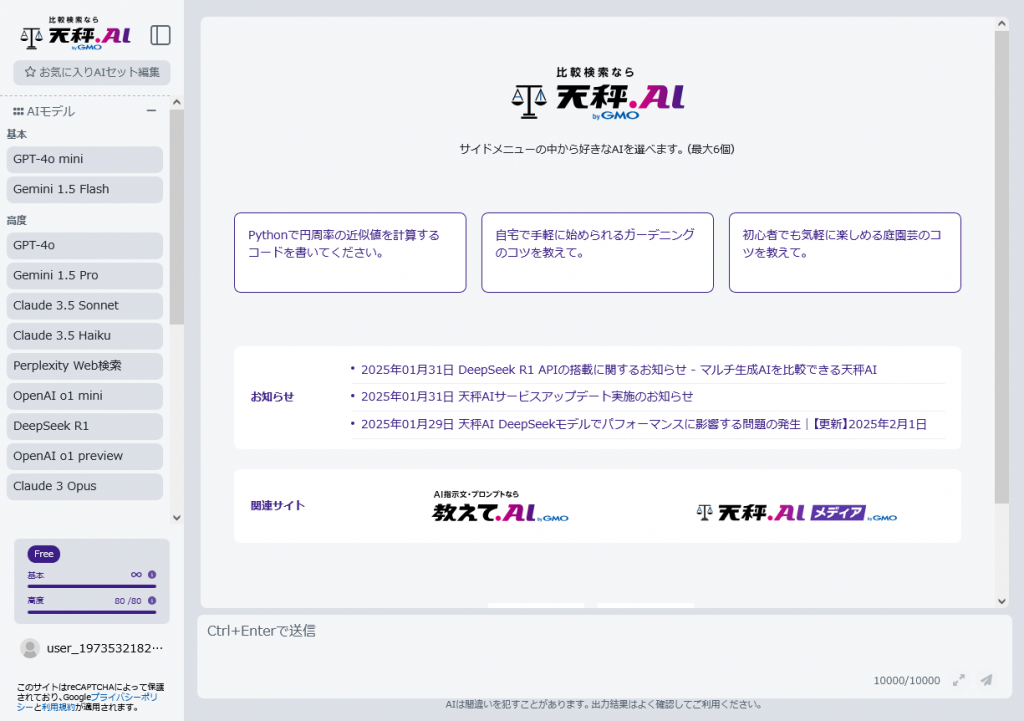Viewport: 1024px width, 721px height.
Task: Collapse the sidebar with the panel icon
Action: (x=160, y=35)
